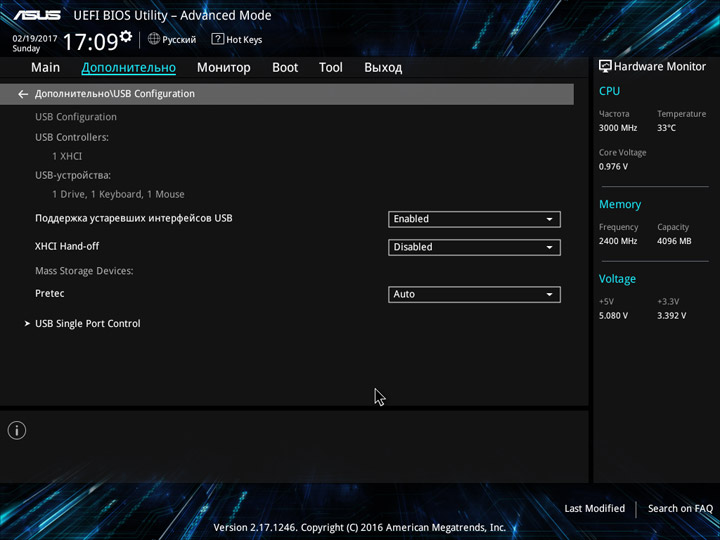
Task: Select the Pretec device label
Action: pos(50,293)
